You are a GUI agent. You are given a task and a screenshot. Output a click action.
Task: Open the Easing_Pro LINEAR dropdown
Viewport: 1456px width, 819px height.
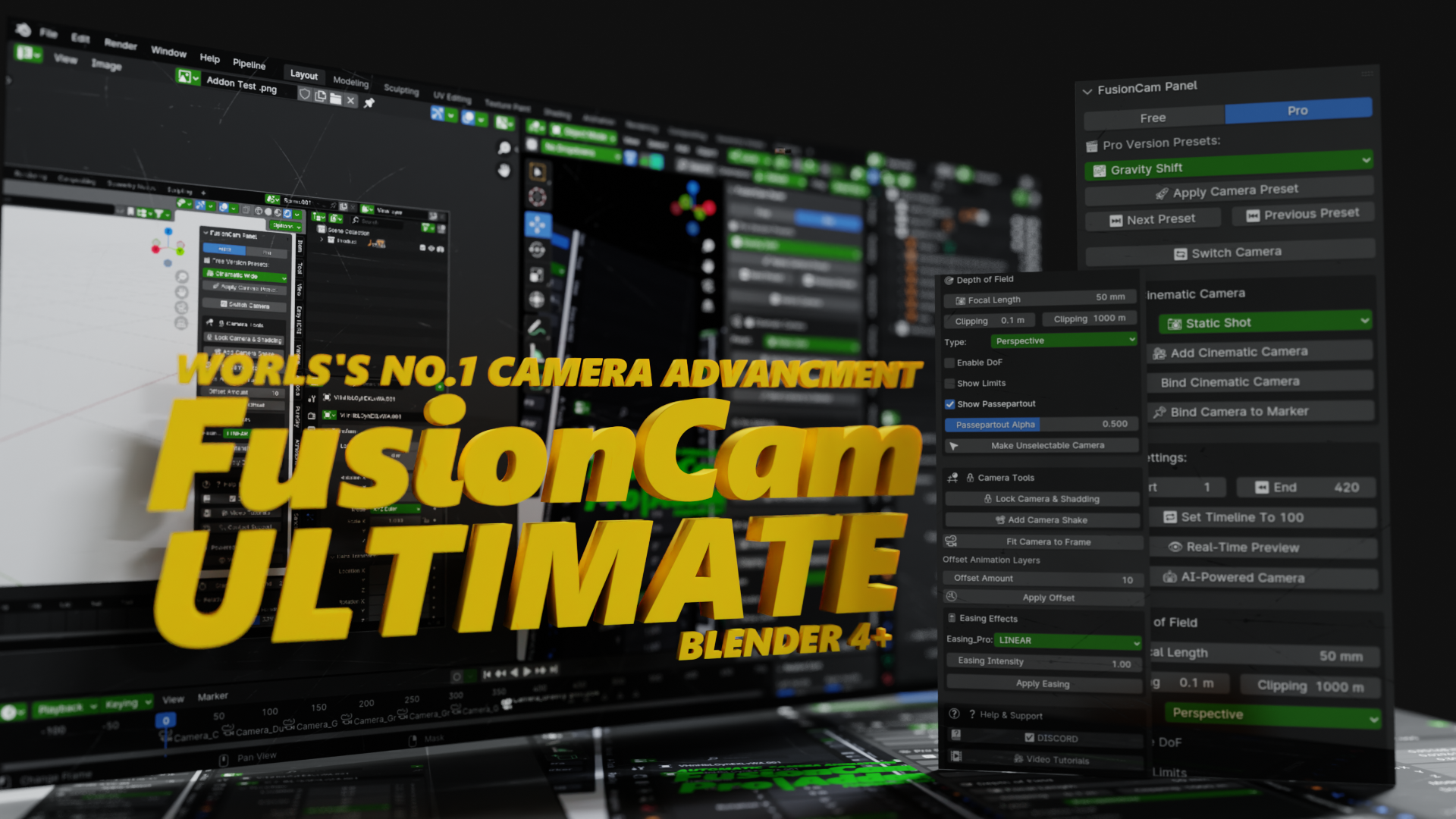(x=1067, y=641)
